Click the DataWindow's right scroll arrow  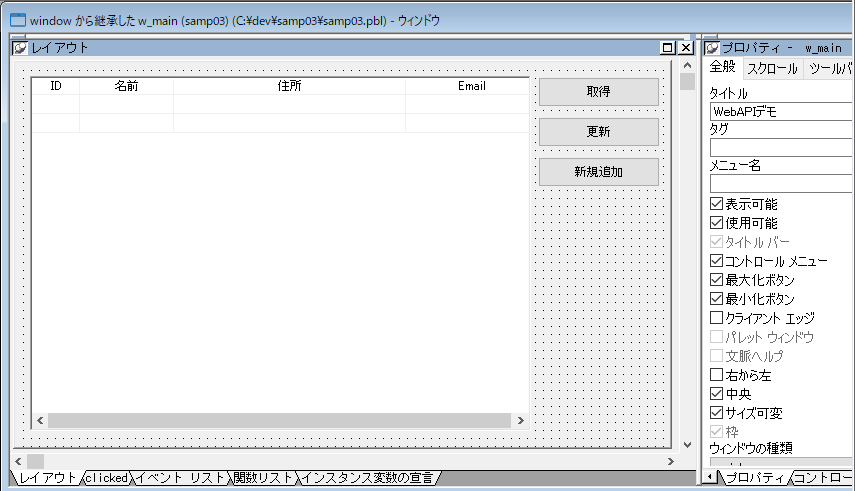[521, 421]
